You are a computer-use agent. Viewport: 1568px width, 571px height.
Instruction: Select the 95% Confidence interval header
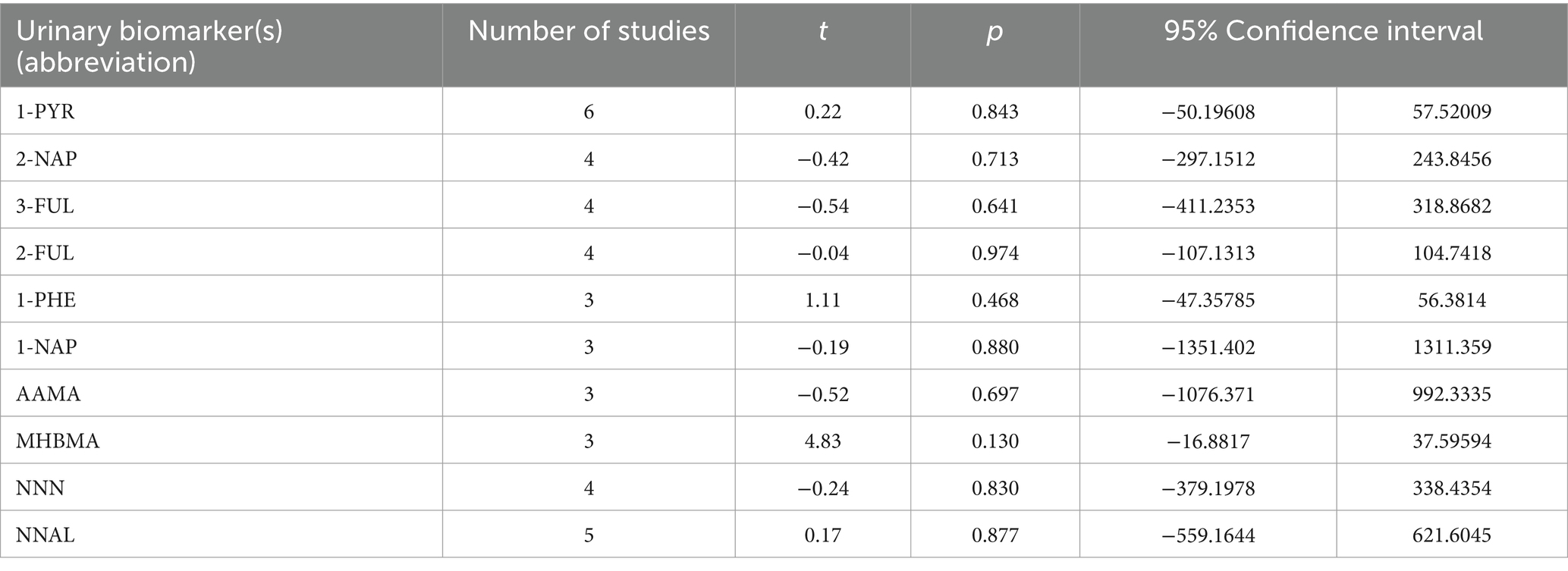coord(1323,31)
